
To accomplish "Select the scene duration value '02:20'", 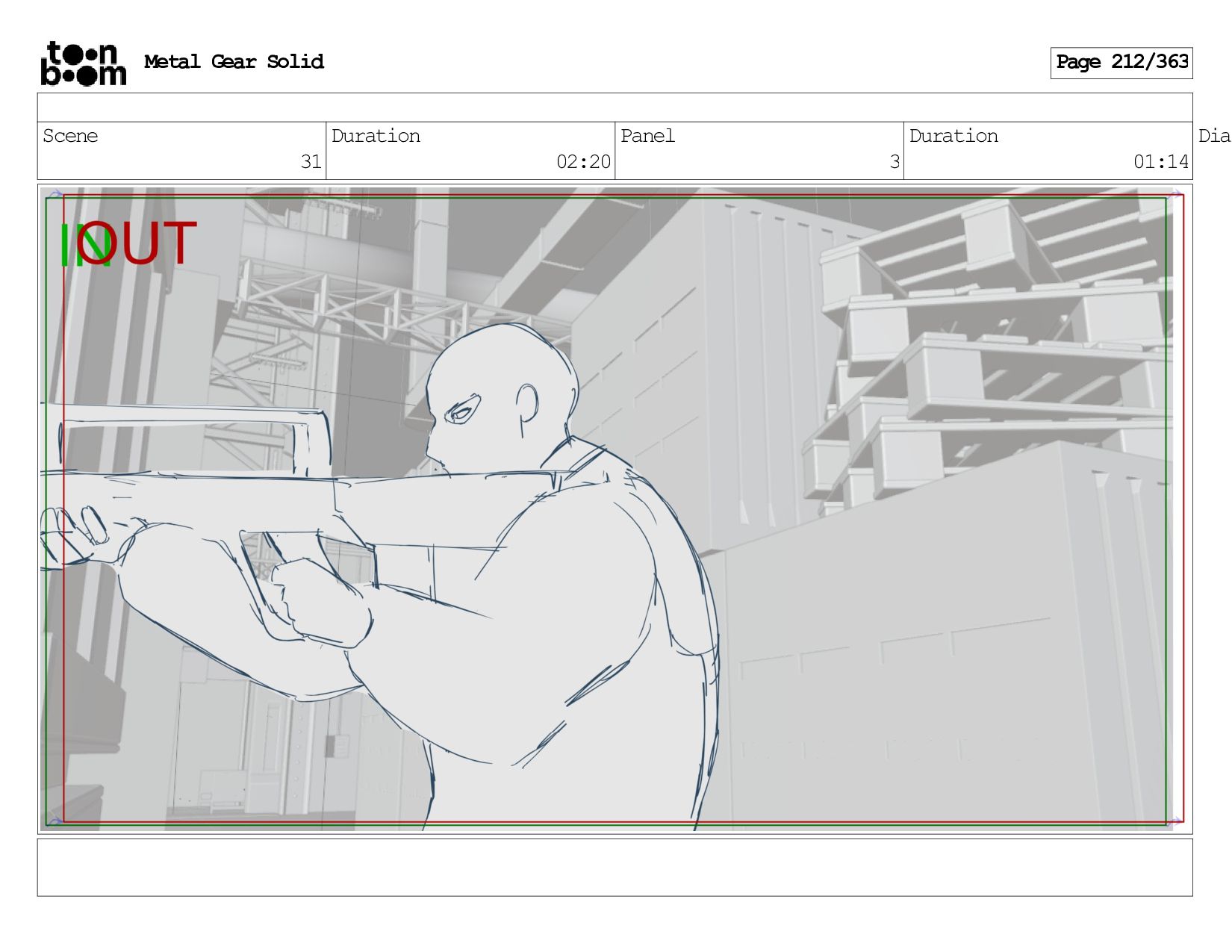I will tap(583, 162).
